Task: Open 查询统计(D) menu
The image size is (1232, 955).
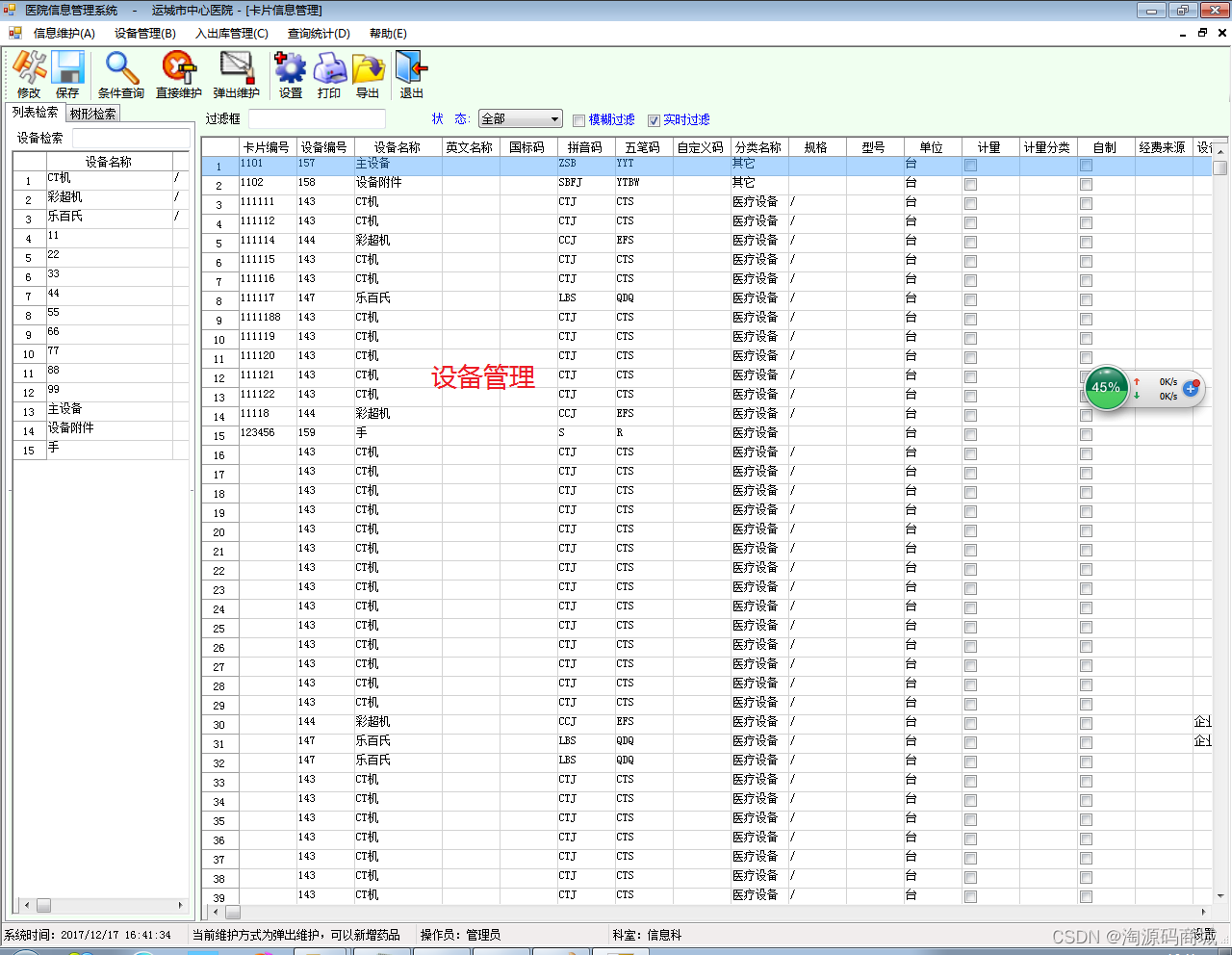Action: pyautogui.click(x=319, y=34)
